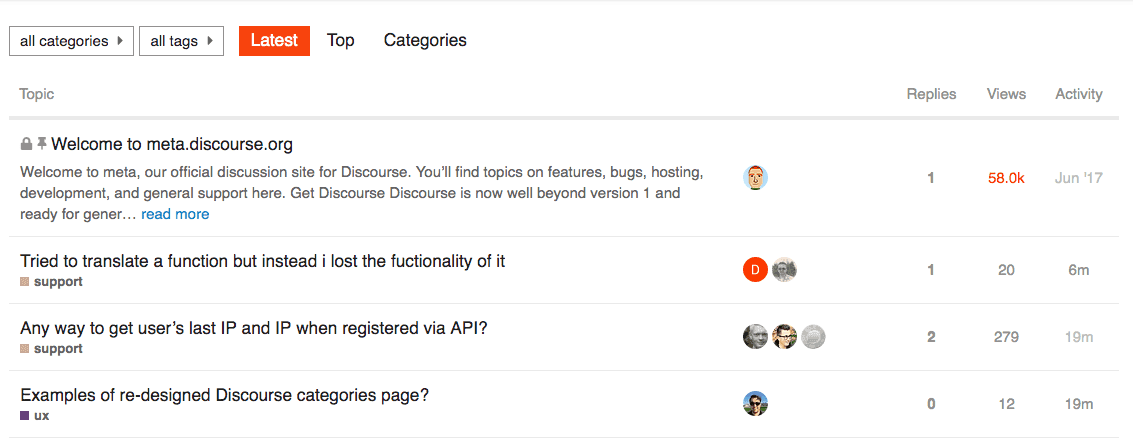
Task: Click the ux category tag
Action: coord(41,416)
